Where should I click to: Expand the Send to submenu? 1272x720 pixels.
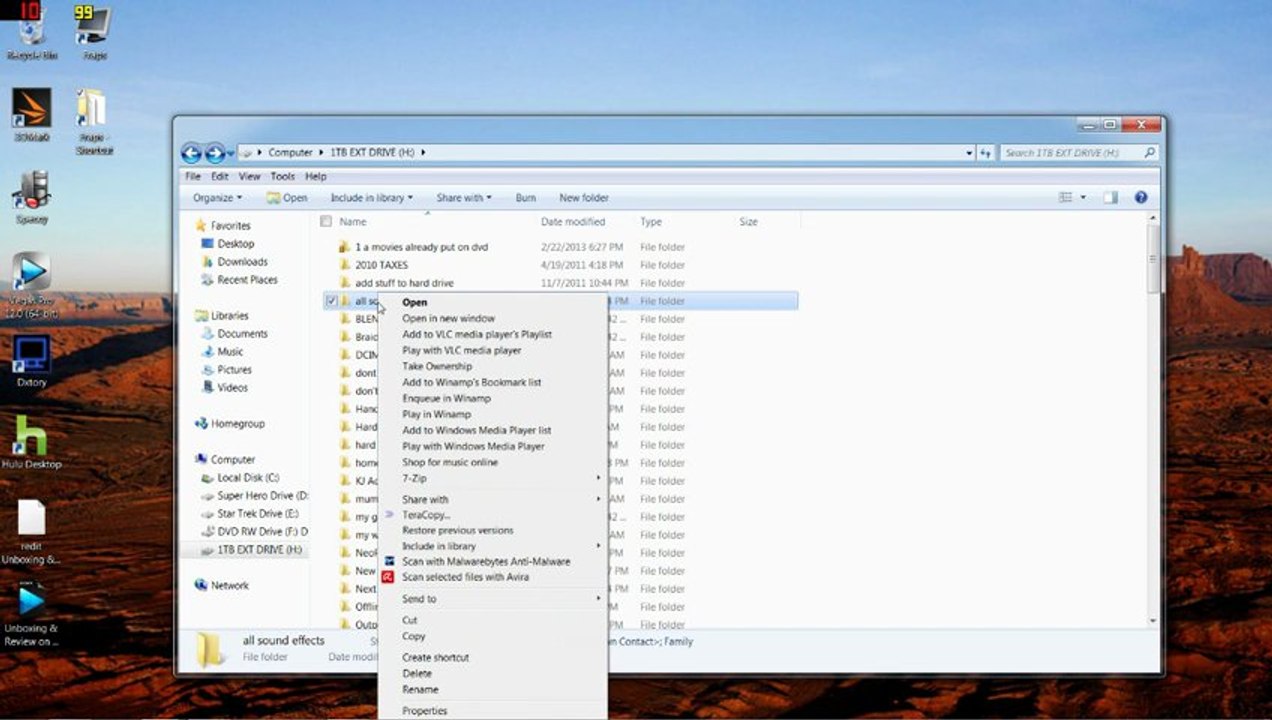click(x=492, y=599)
